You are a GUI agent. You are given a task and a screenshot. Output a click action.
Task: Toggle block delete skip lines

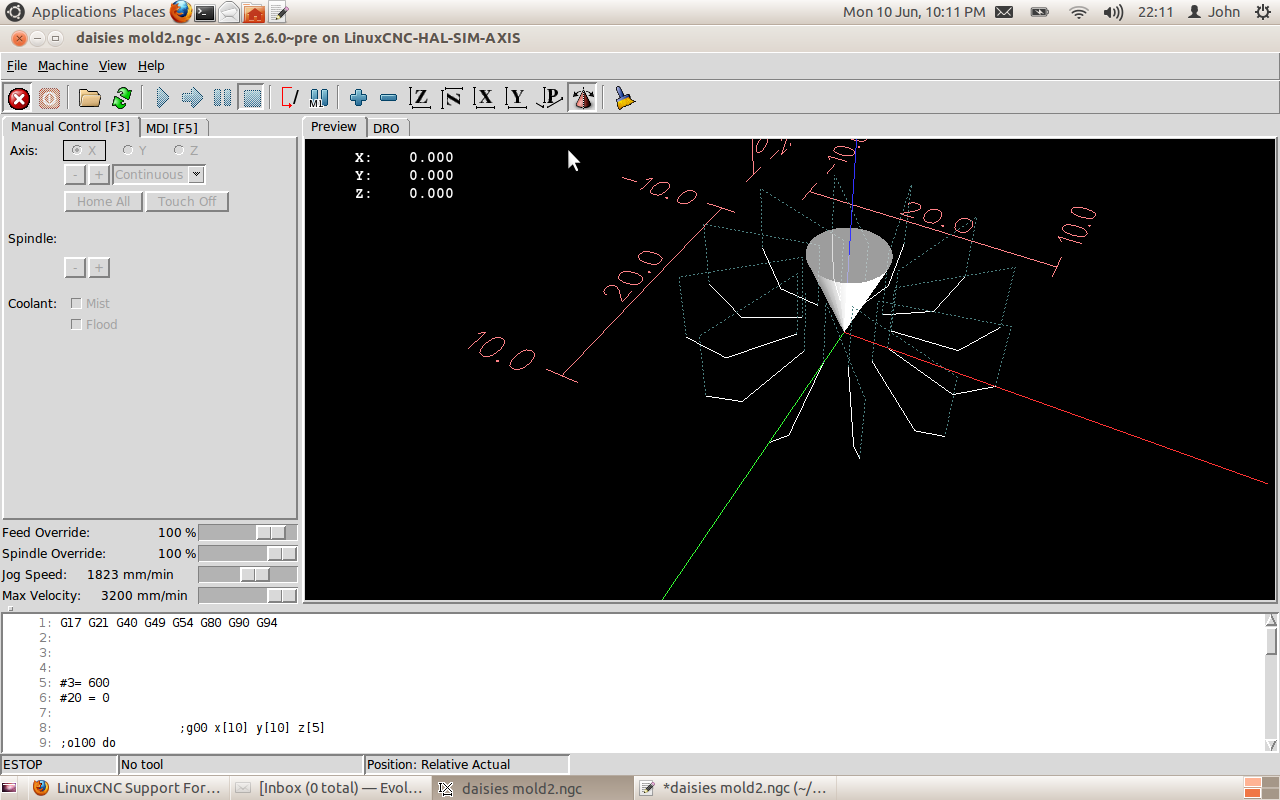pyautogui.click(x=290, y=98)
